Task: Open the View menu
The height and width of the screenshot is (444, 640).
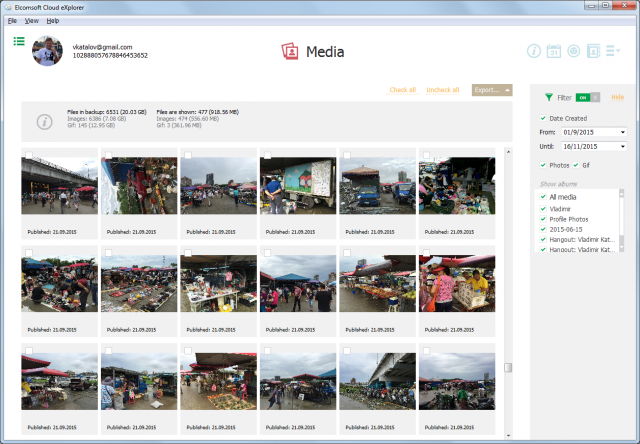Action: pos(32,20)
